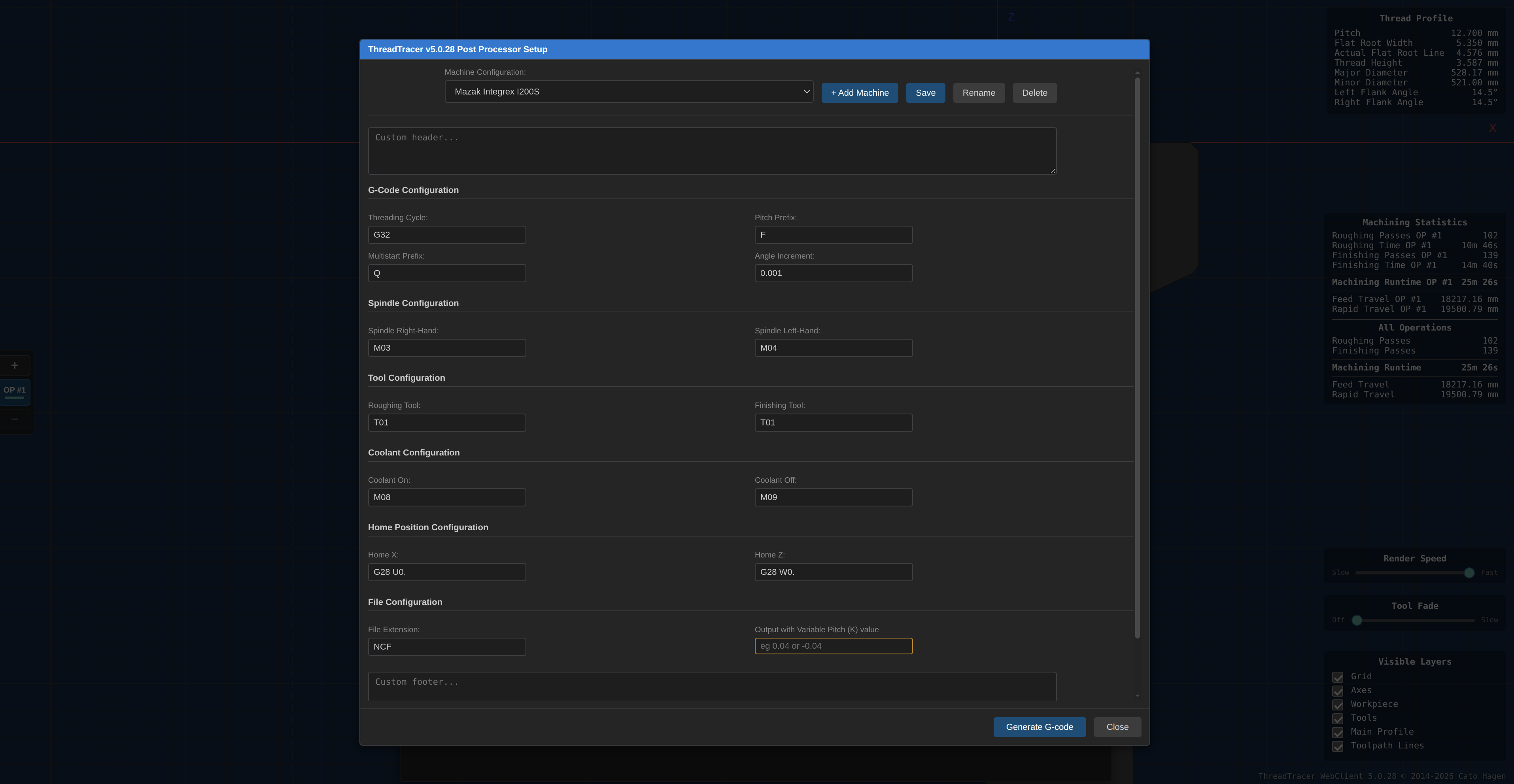1514x784 pixels.
Task: Open the Machine Configuration dropdown
Action: click(628, 92)
